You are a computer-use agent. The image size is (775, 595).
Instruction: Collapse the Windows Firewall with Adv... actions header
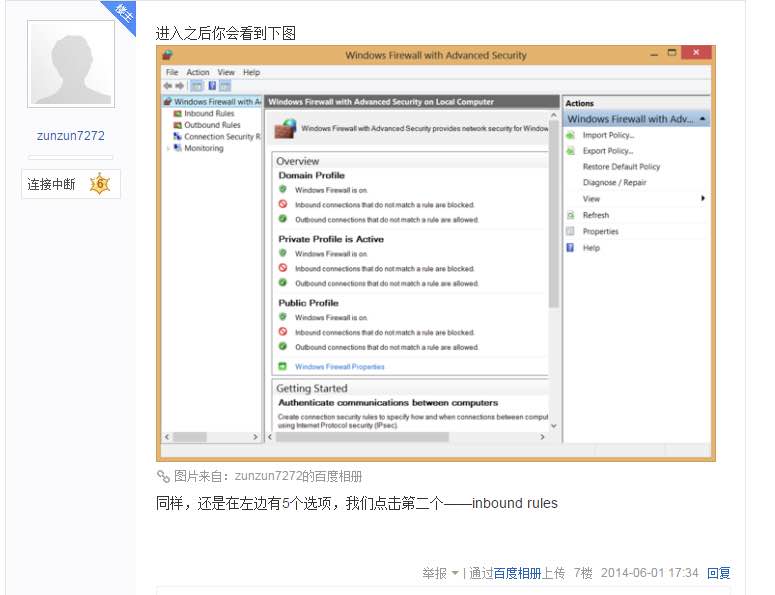click(x=702, y=119)
